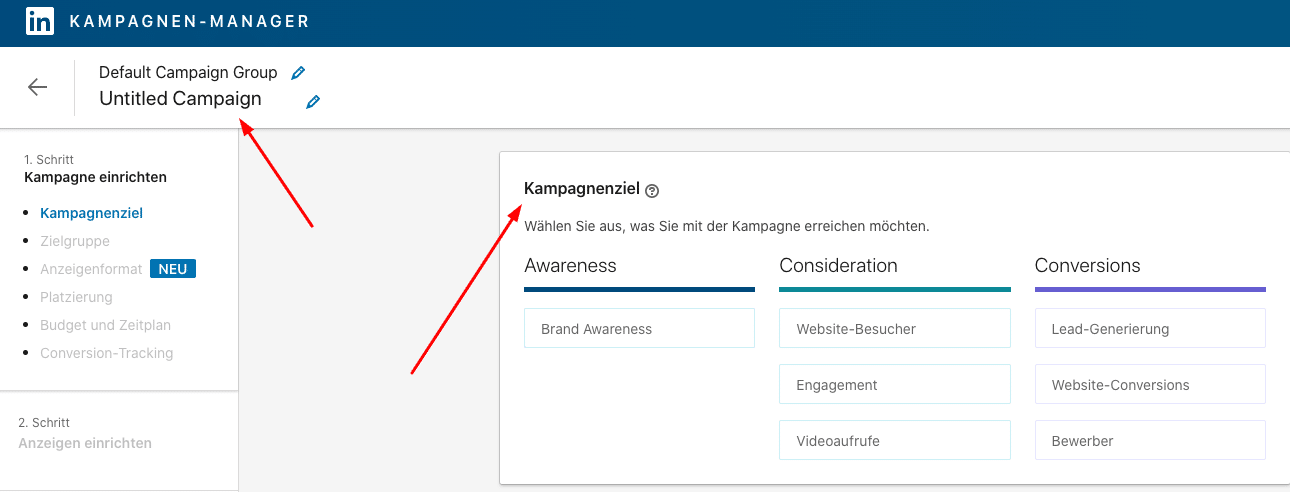
Task: Click the Consideration column heading
Action: (838, 266)
